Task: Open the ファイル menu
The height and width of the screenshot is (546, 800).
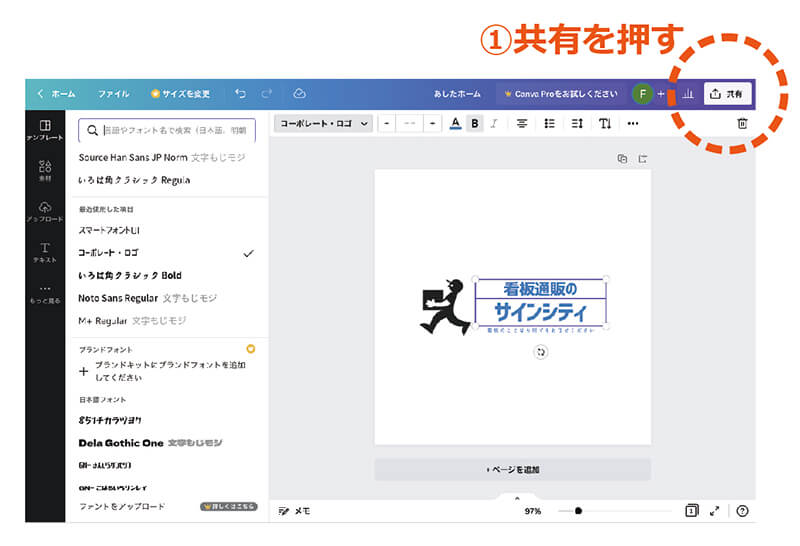Action: coord(113,94)
